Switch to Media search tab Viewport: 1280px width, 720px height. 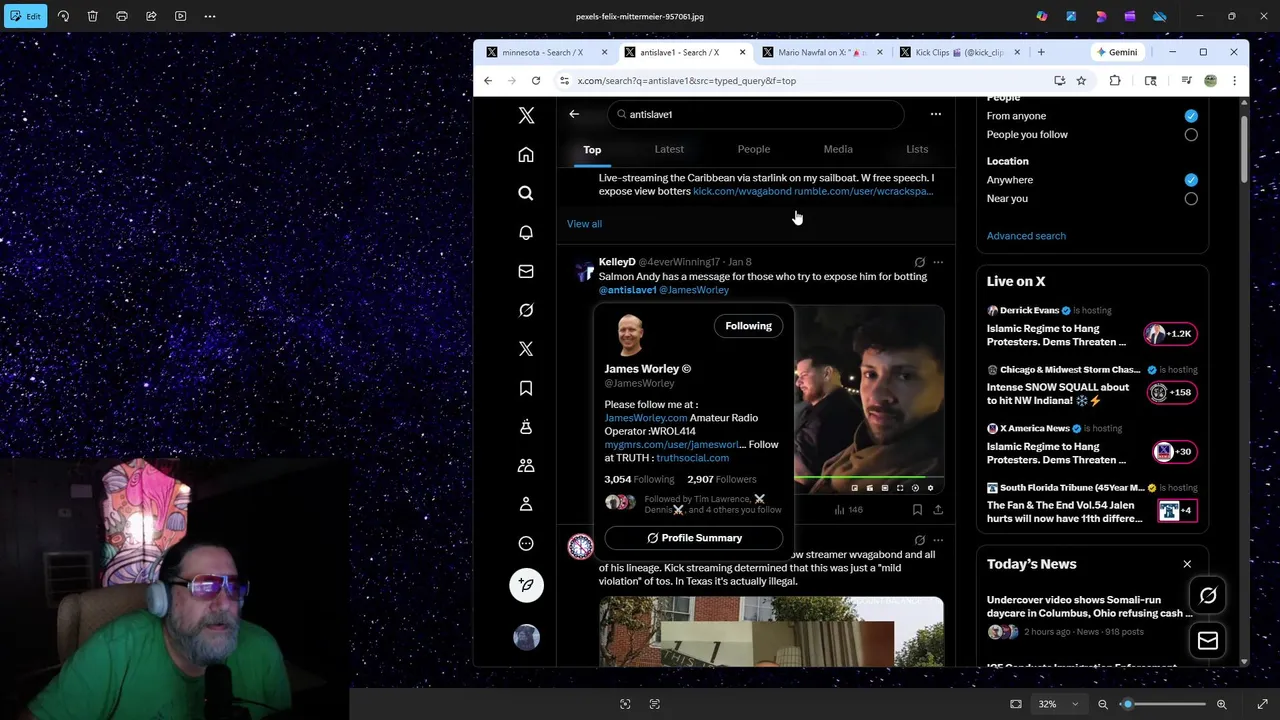[838, 149]
